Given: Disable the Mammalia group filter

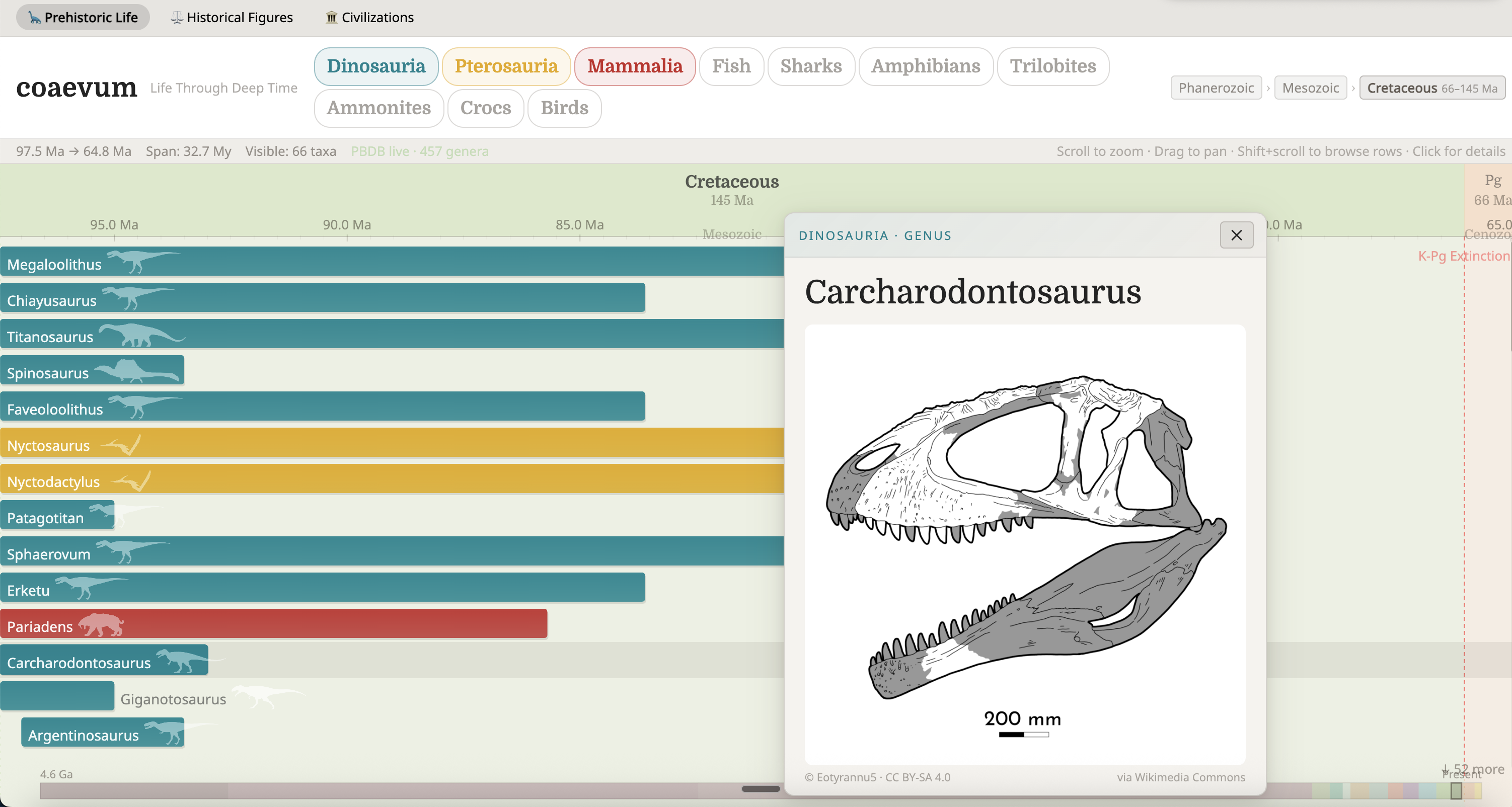Looking at the screenshot, I should [x=635, y=66].
